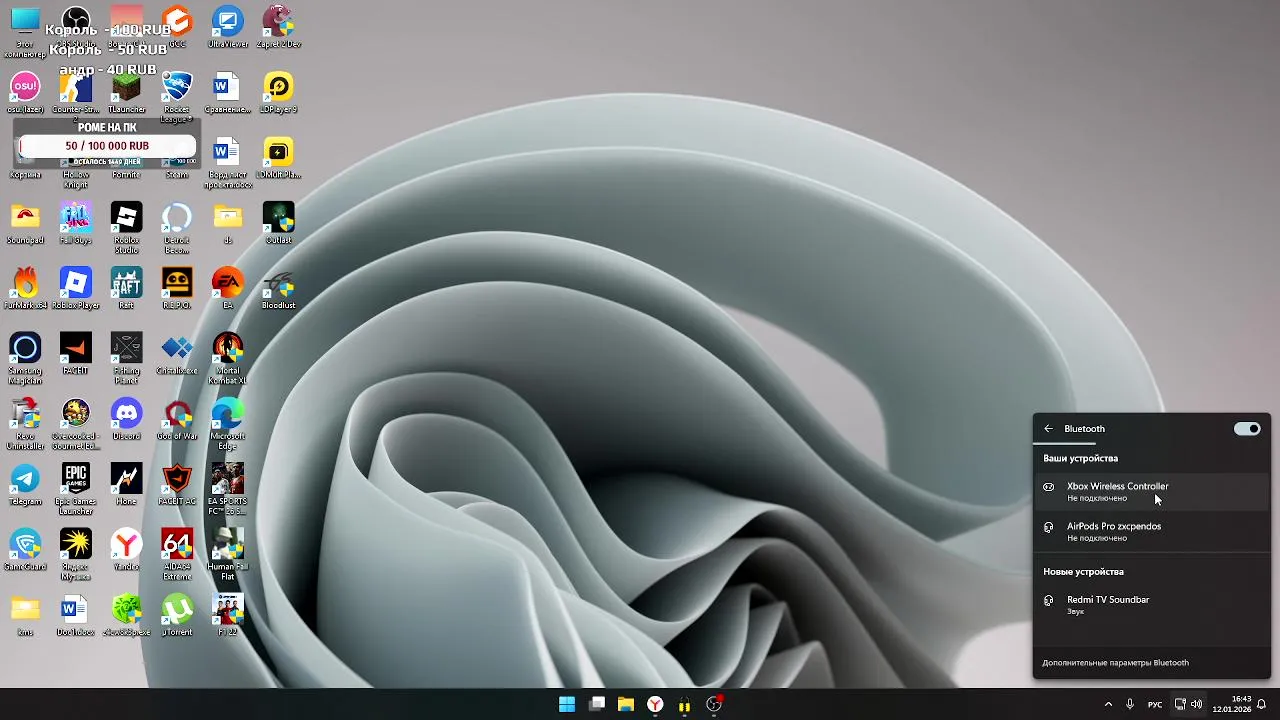Click the headphones icon next to AirPods Pro

[1048, 527]
